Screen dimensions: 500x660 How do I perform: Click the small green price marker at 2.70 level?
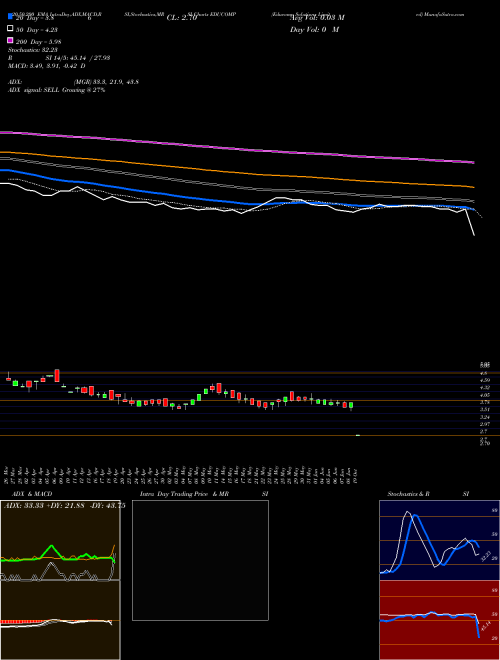(x=358, y=435)
